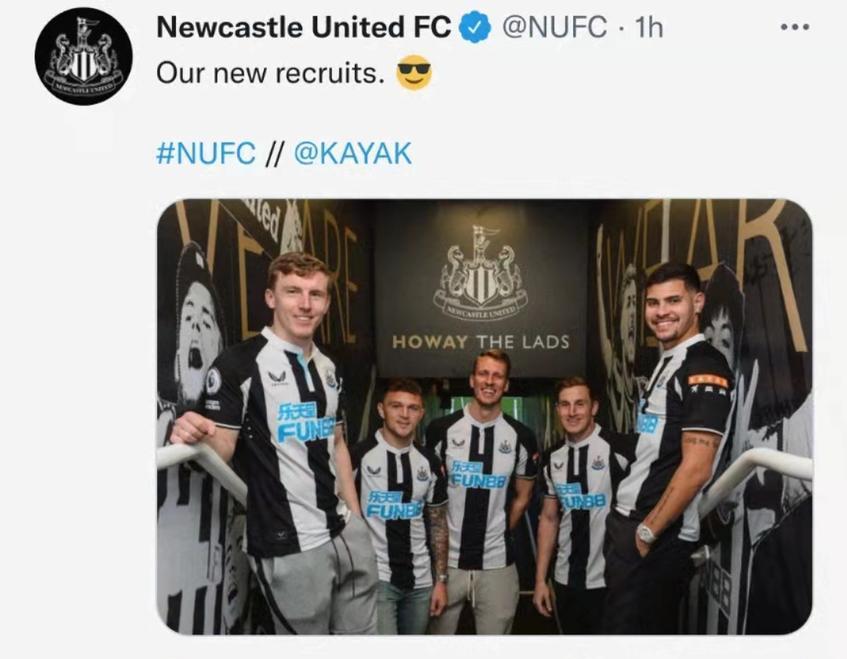
Task: Click the sunglasses emoji in the tweet
Action: 413,72
